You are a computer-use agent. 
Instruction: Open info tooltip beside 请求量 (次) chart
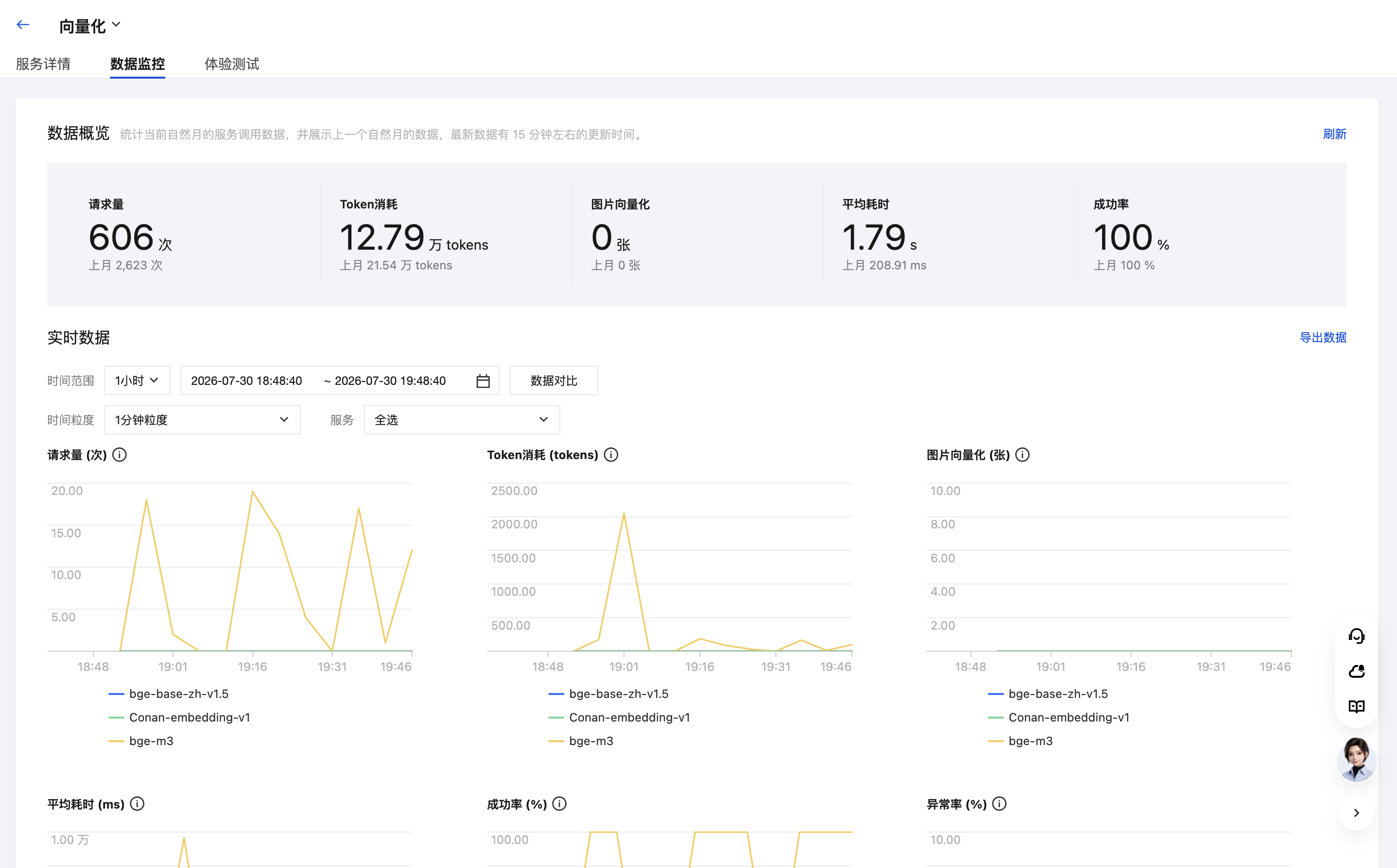point(119,455)
